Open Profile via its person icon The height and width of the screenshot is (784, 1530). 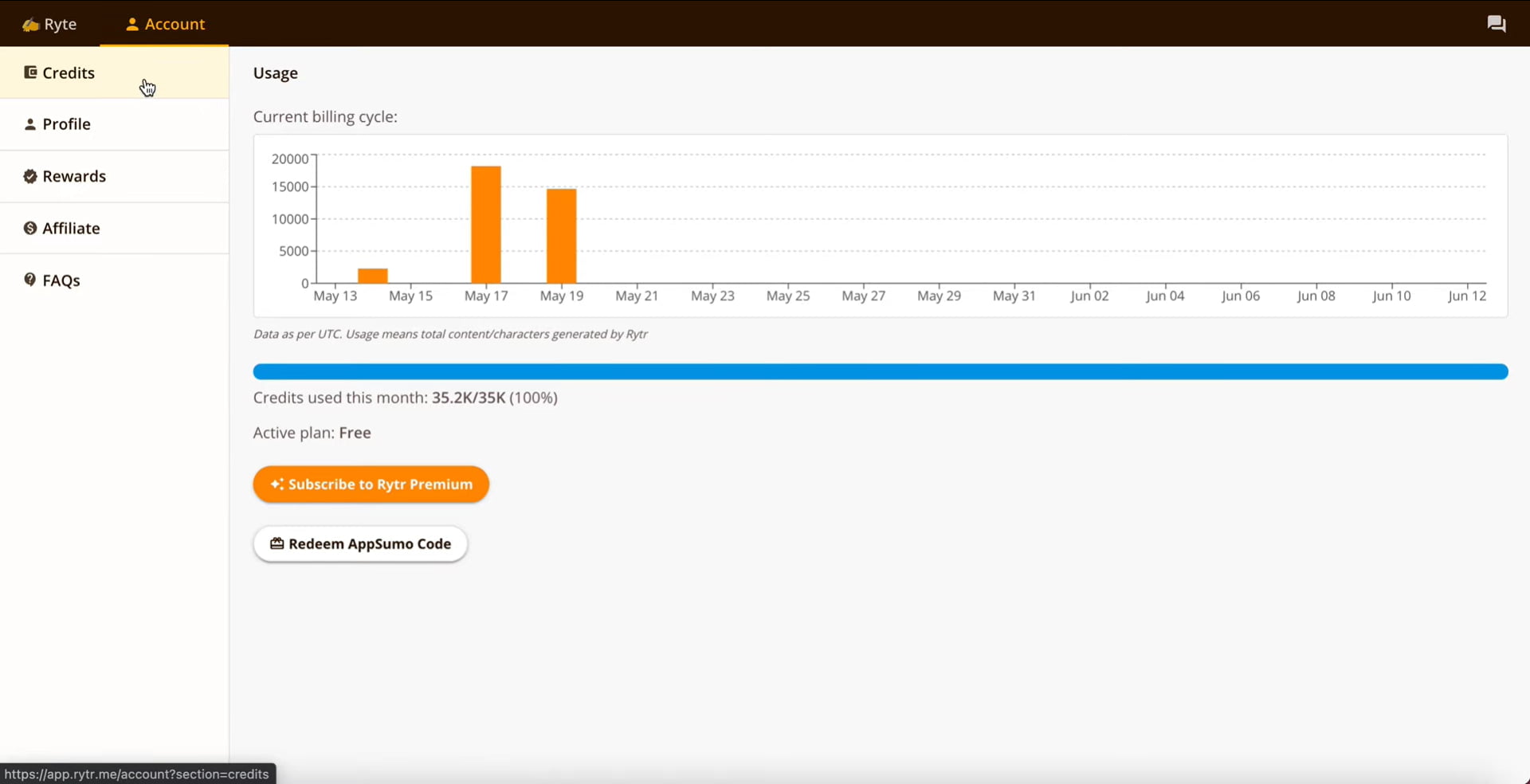(x=30, y=124)
